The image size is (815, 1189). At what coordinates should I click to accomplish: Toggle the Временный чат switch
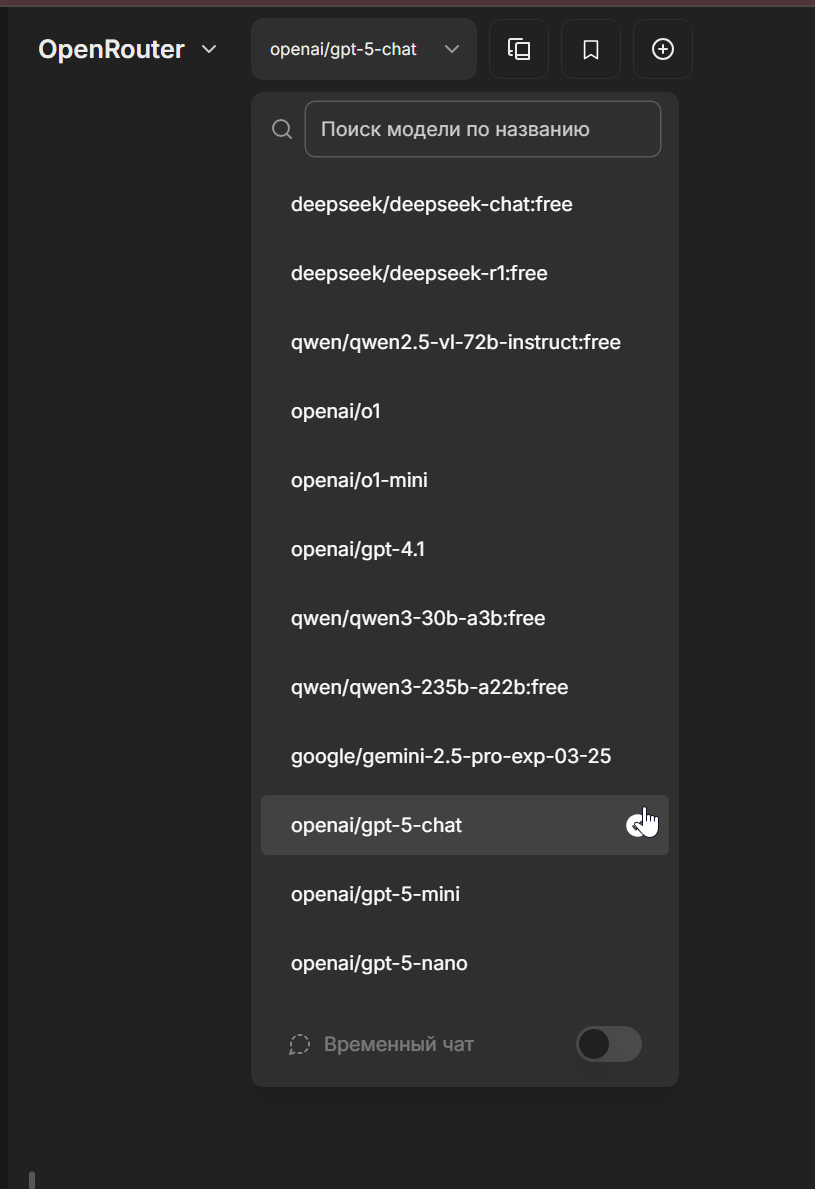(609, 1044)
